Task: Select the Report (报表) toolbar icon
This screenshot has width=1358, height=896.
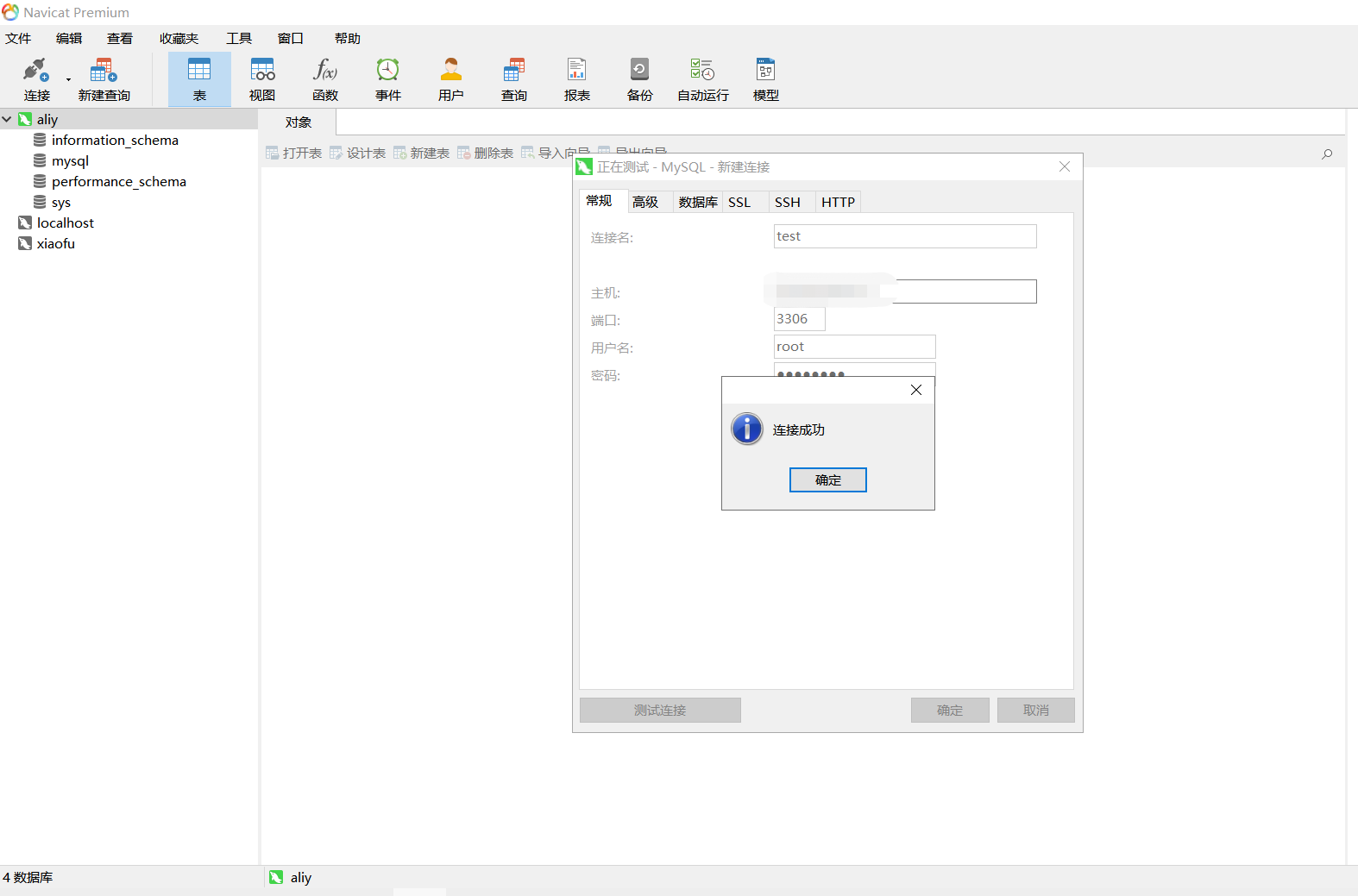Action: (577, 79)
